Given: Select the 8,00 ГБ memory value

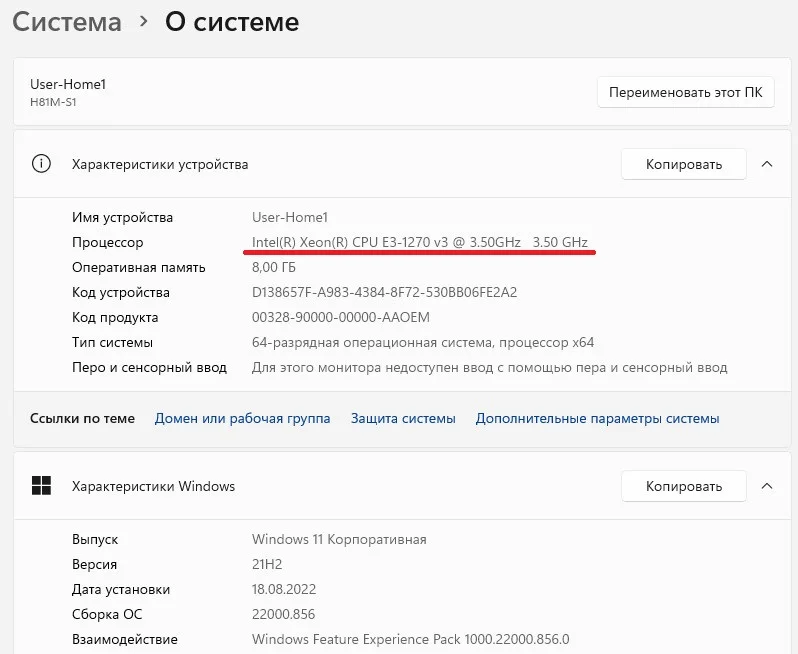Looking at the screenshot, I should click(274, 267).
